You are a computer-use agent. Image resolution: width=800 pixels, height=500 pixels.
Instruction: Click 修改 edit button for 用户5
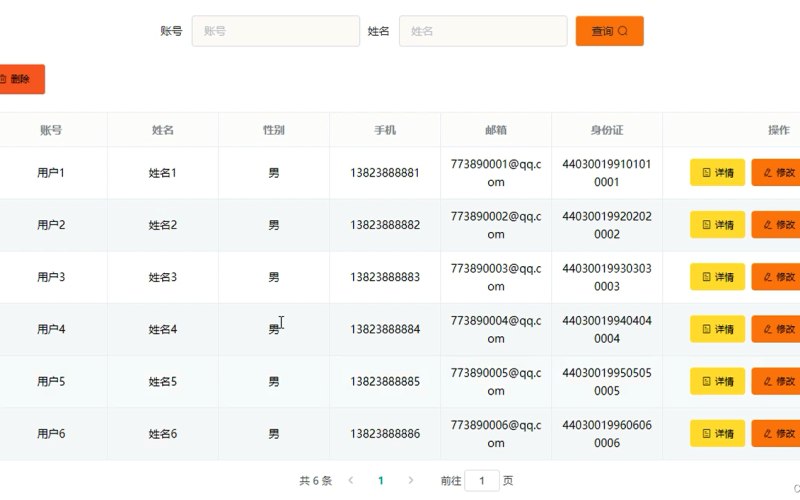click(x=776, y=381)
